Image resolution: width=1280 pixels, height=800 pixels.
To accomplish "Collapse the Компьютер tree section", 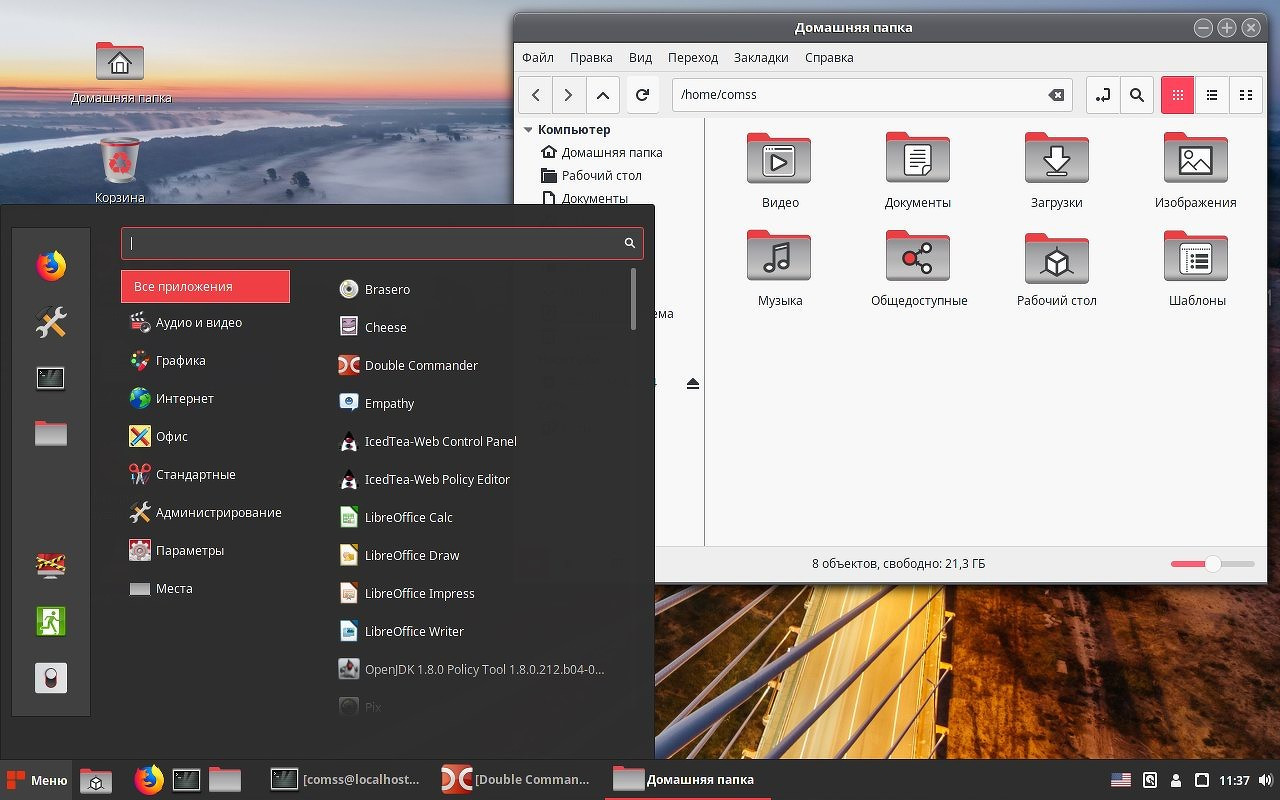I will 528,130.
